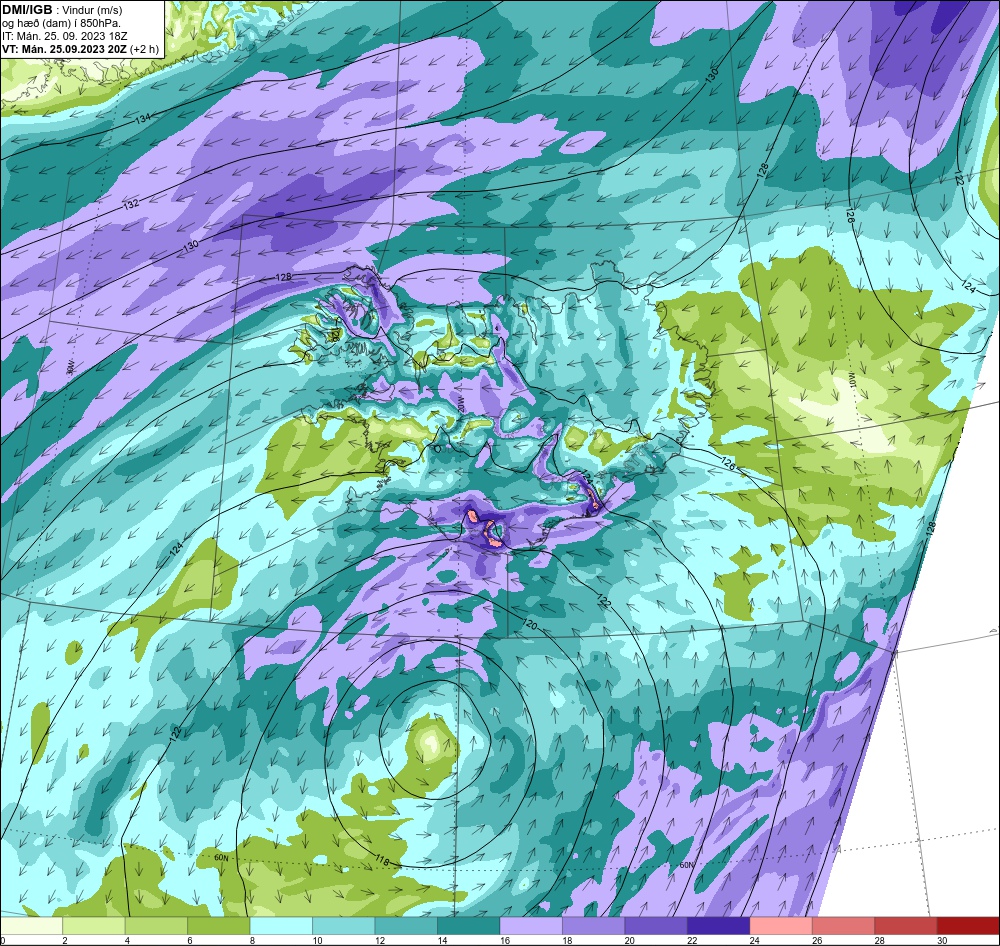This screenshot has width=1000, height=946.
Task: Click the 26–28 m/s salmon legend swatch
Action: coord(844,926)
